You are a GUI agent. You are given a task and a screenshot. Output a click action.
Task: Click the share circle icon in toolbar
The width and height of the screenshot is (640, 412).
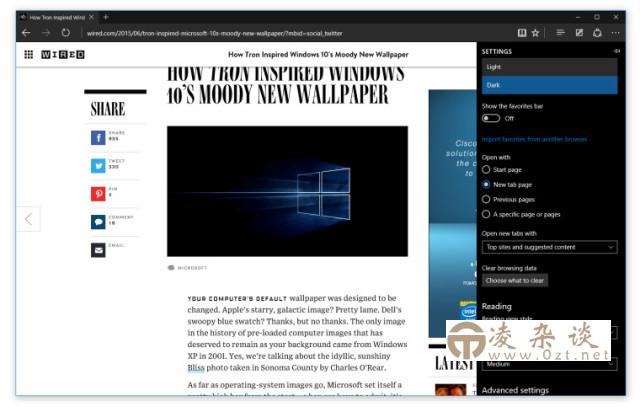point(597,33)
